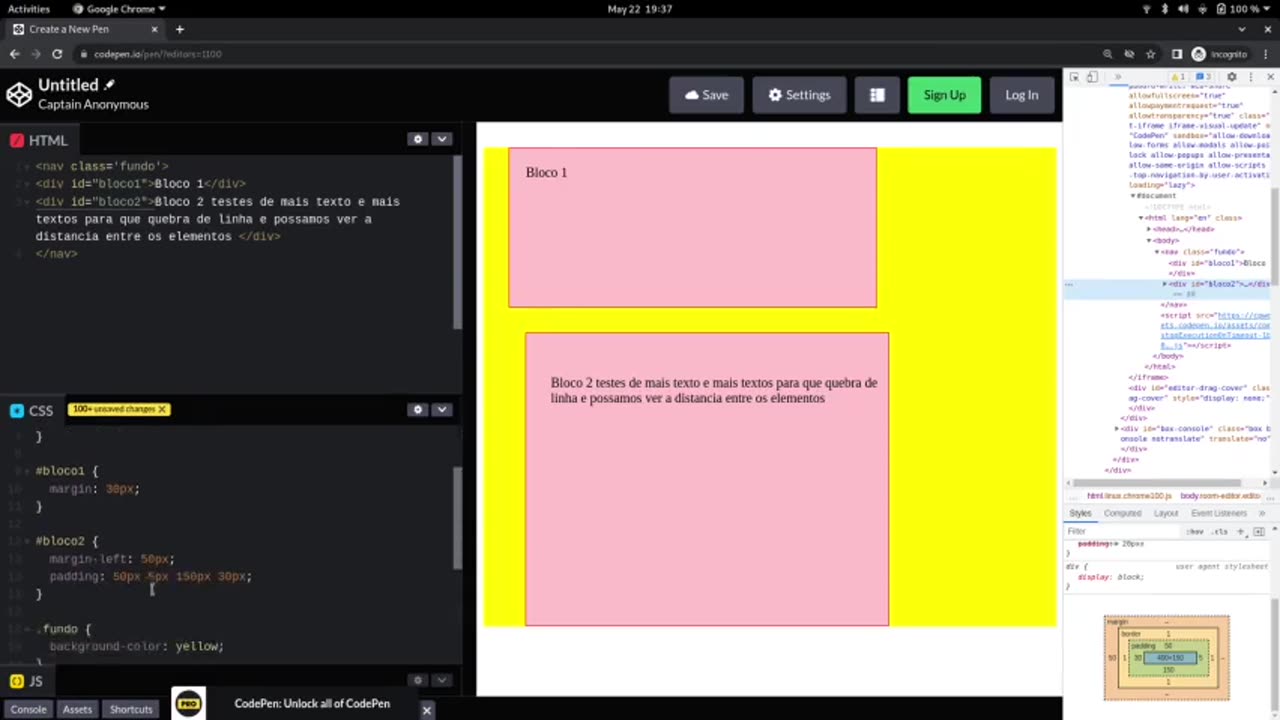Switch to Layout tab
Screen dimensions: 1280x720
[1166, 513]
